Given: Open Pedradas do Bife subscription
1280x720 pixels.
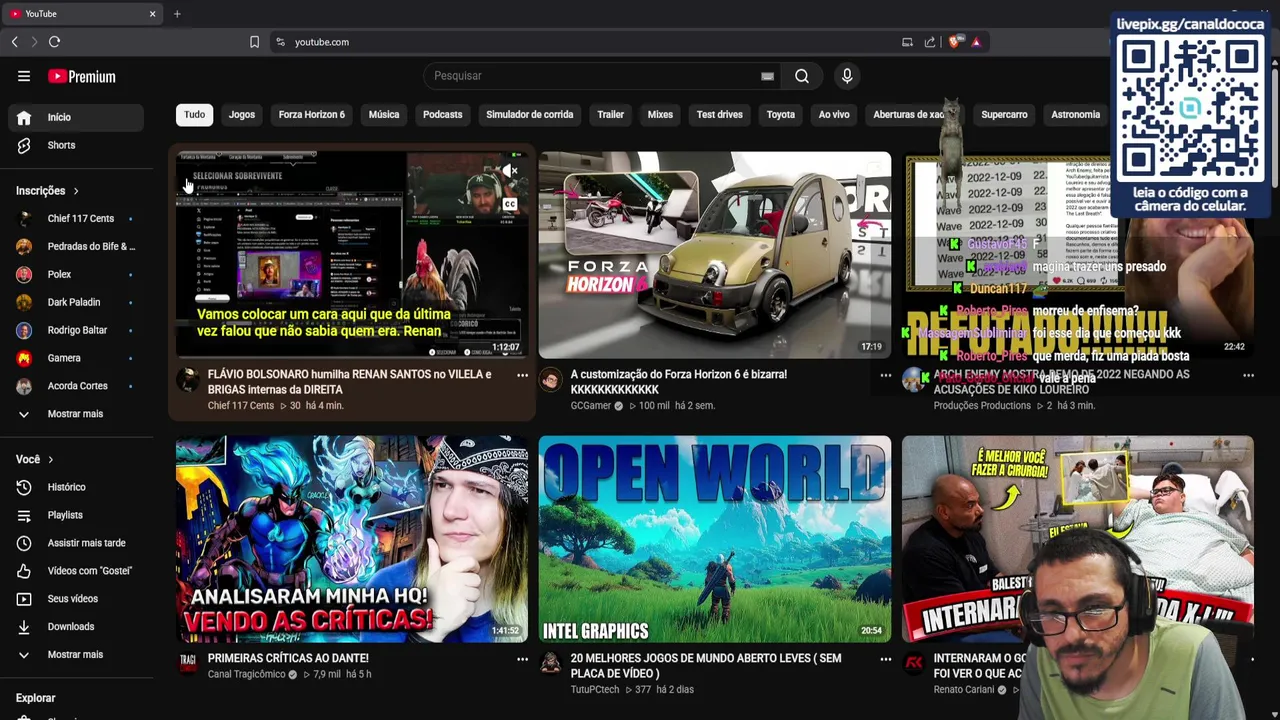Looking at the screenshot, I should coord(76,247).
